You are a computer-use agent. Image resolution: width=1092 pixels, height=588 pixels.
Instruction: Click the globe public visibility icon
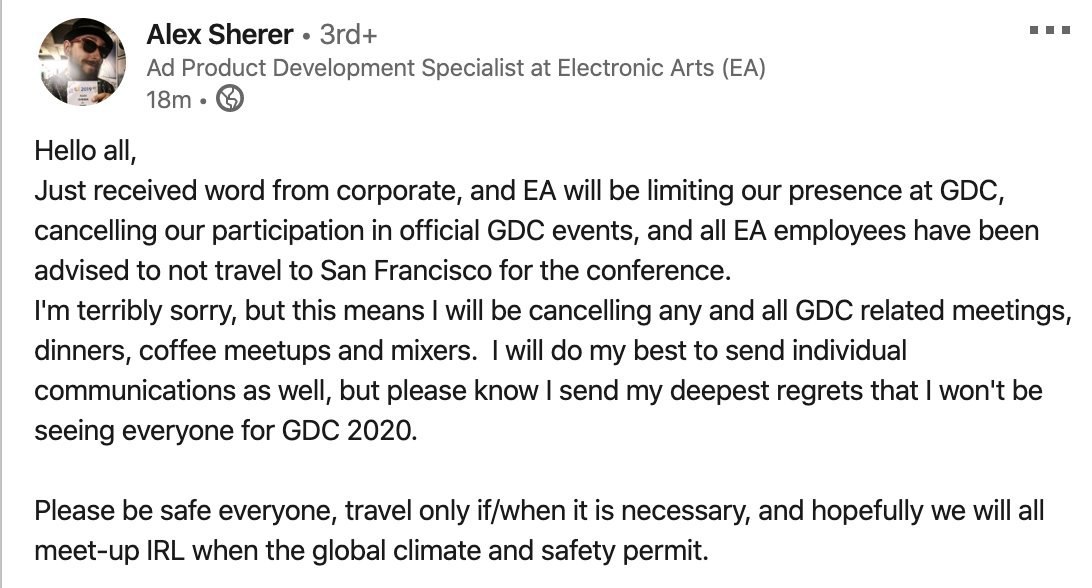point(230,99)
